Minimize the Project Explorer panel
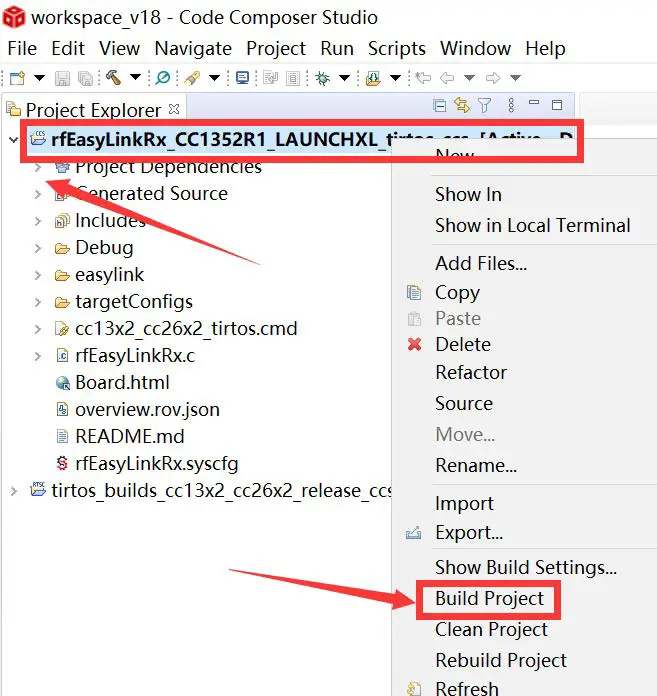This screenshot has width=657, height=696. [534, 103]
